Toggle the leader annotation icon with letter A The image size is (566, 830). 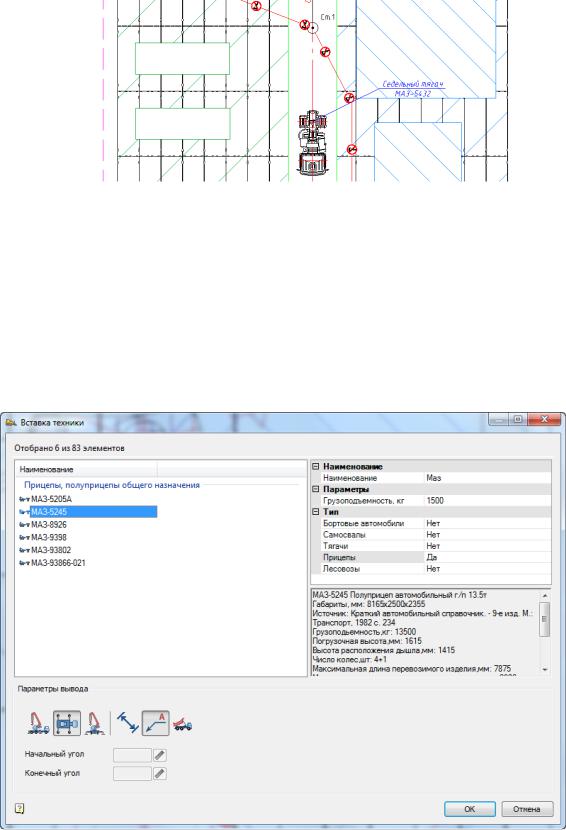[x=156, y=723]
